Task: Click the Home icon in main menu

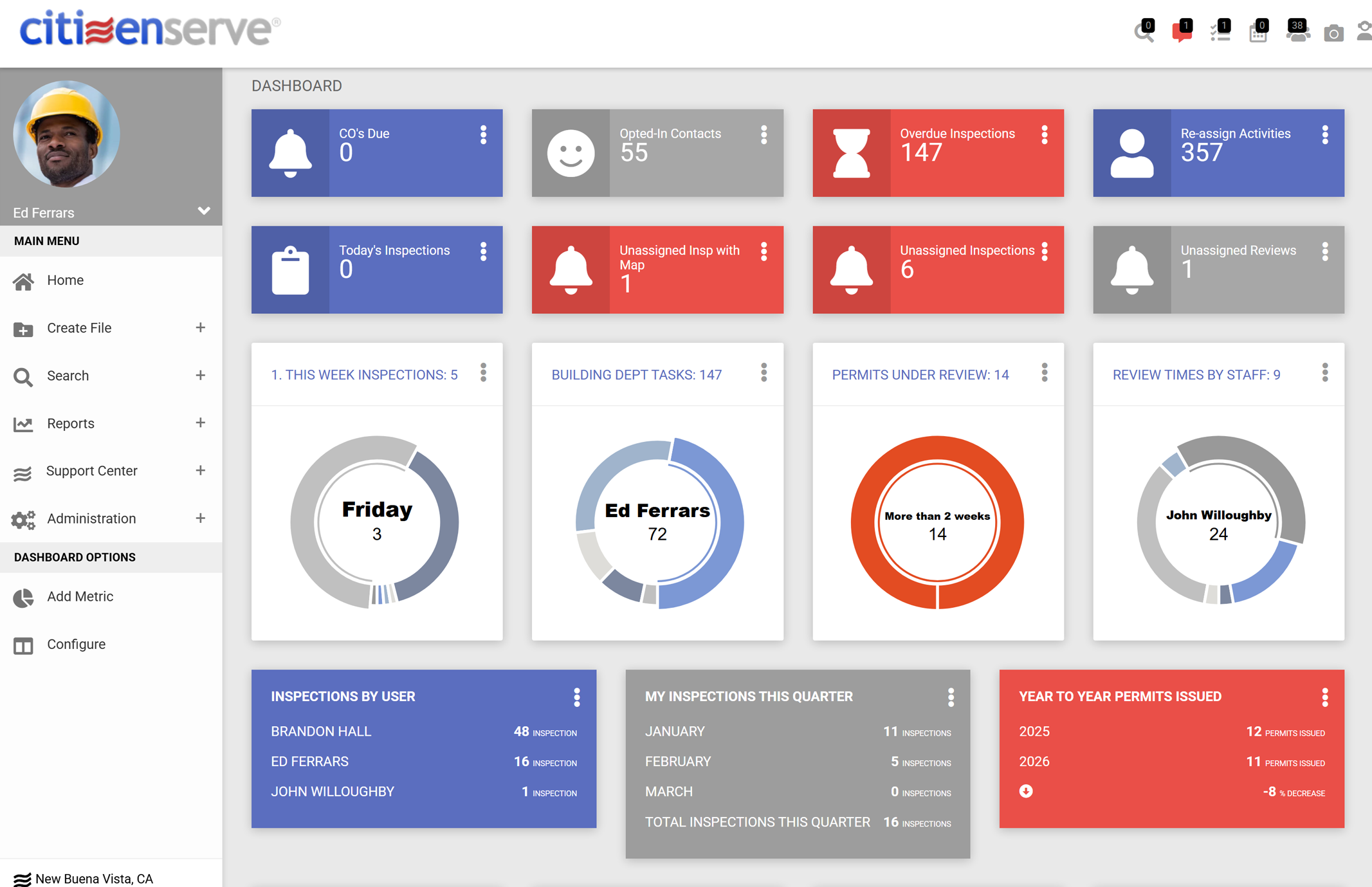Action: click(x=24, y=280)
